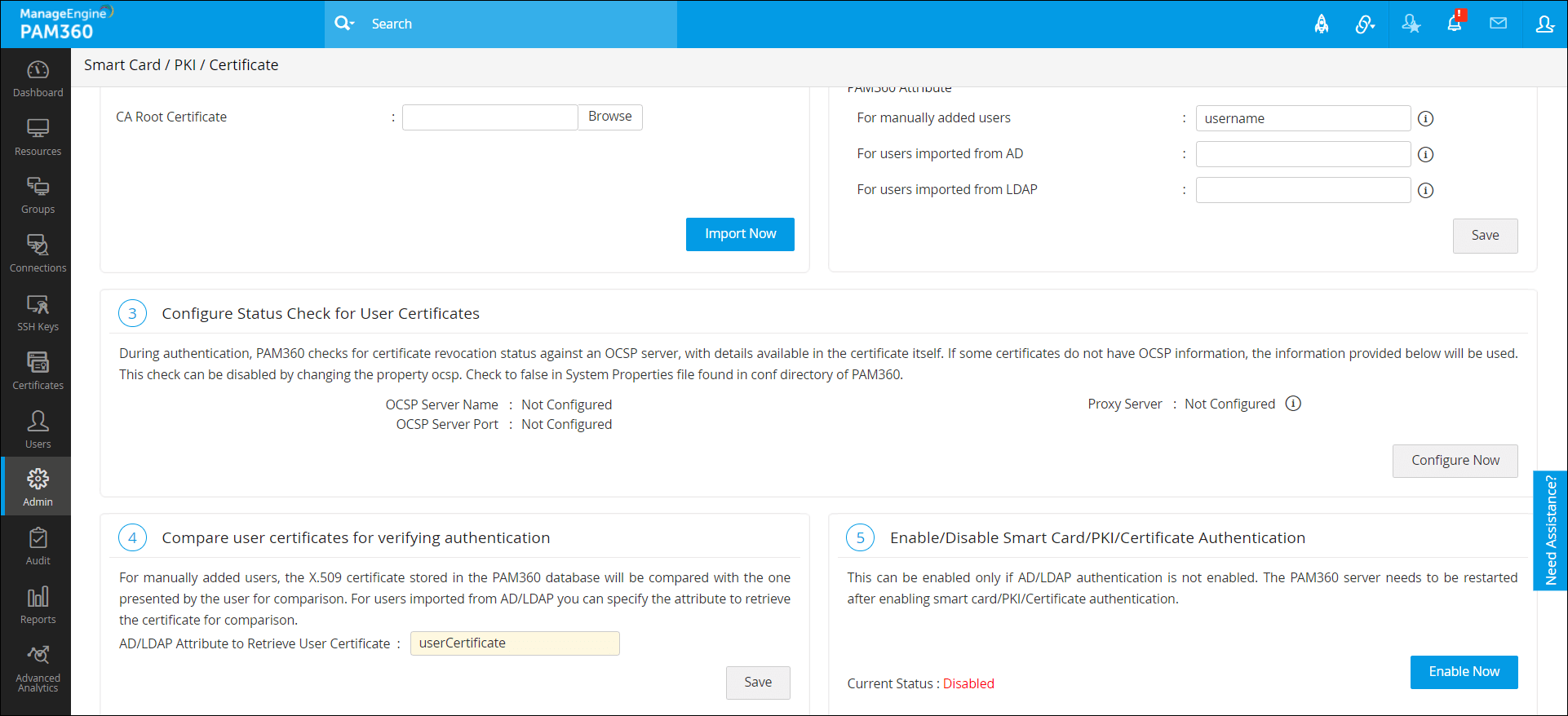This screenshot has width=1568, height=716.
Task: Open the mail envelope icon
Action: tap(1498, 24)
